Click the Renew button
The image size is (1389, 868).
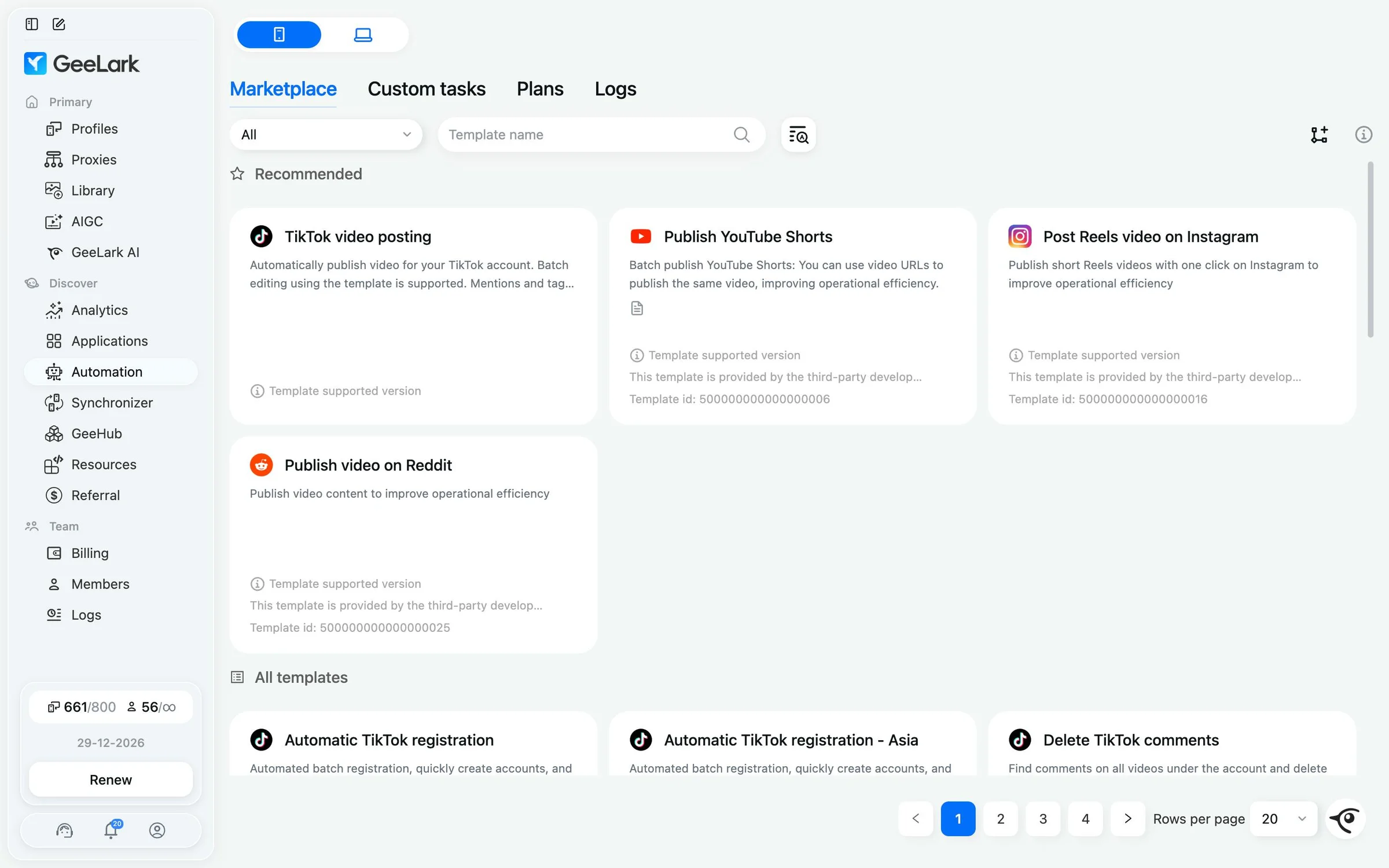tap(111, 779)
